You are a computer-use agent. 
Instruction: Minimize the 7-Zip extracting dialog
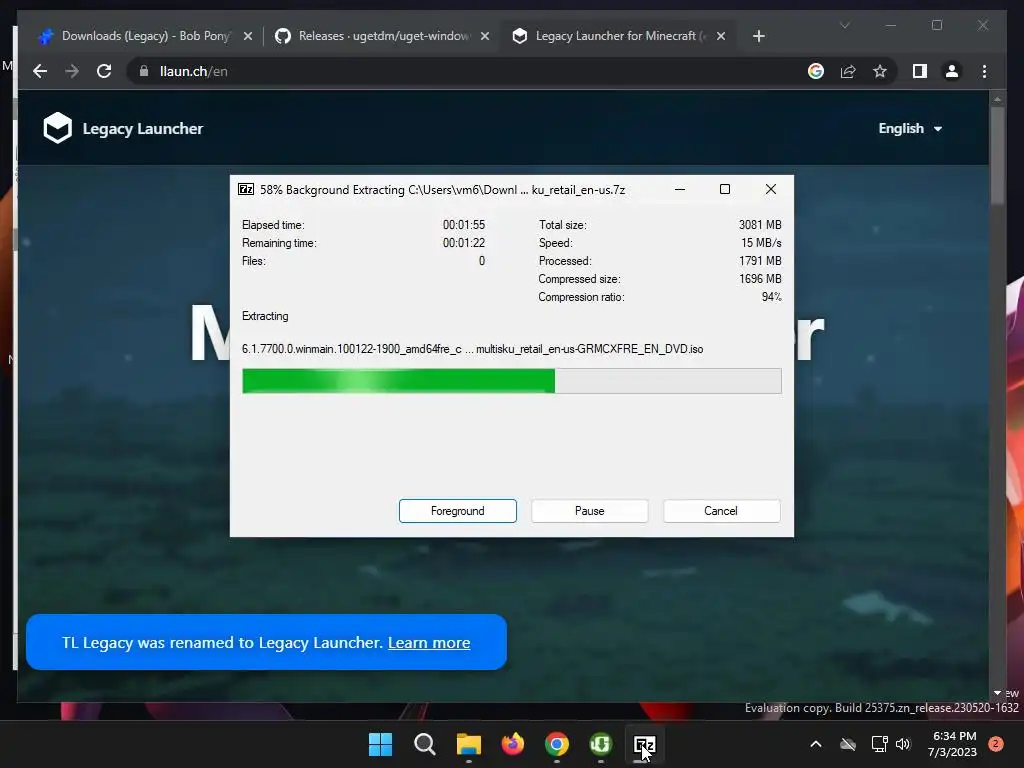coord(680,189)
